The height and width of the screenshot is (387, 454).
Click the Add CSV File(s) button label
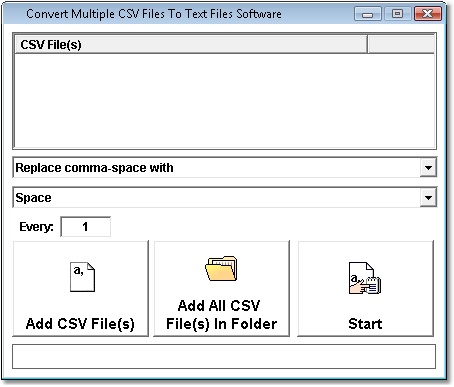[x=80, y=324]
